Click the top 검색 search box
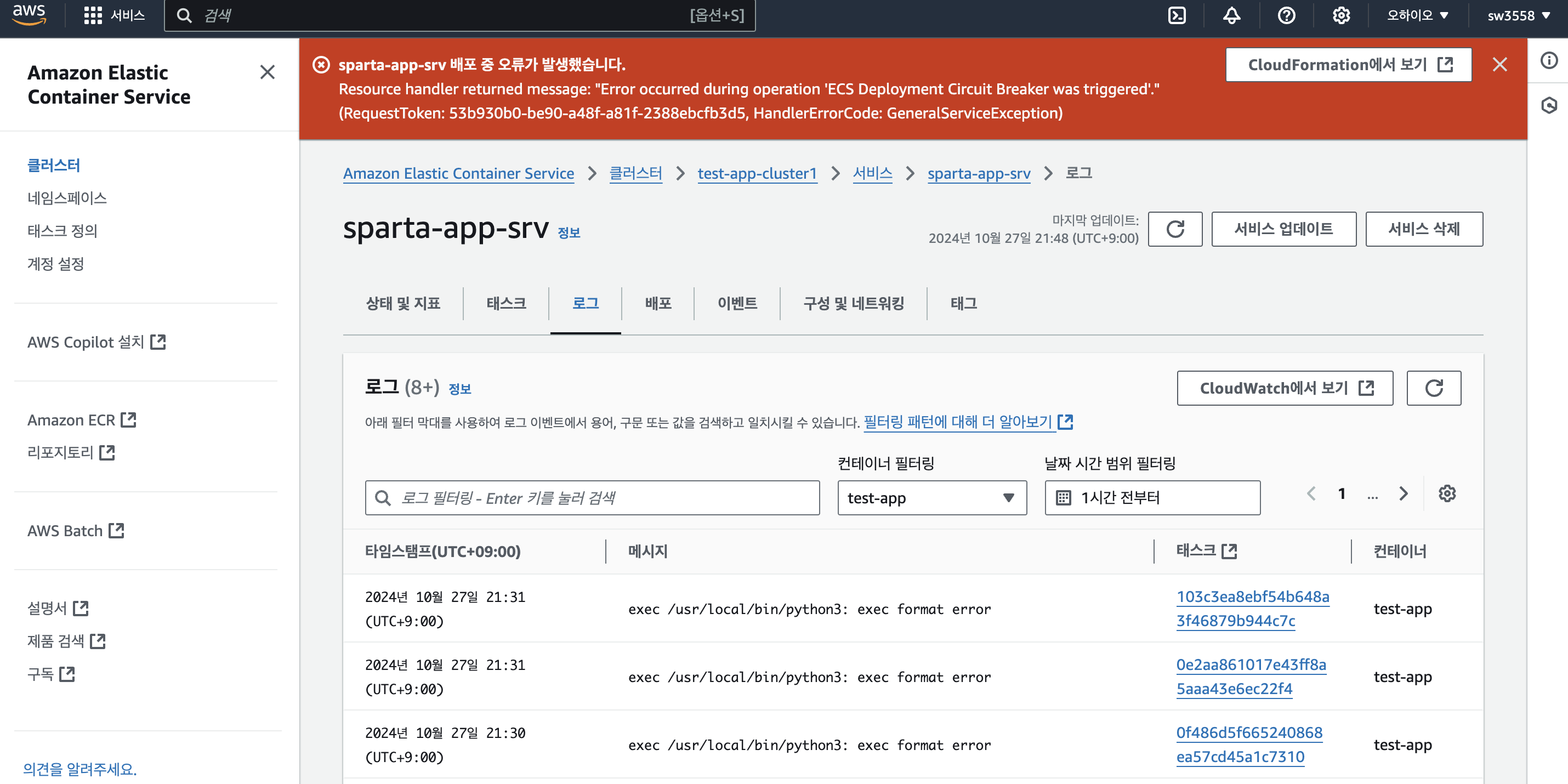 [x=459, y=15]
